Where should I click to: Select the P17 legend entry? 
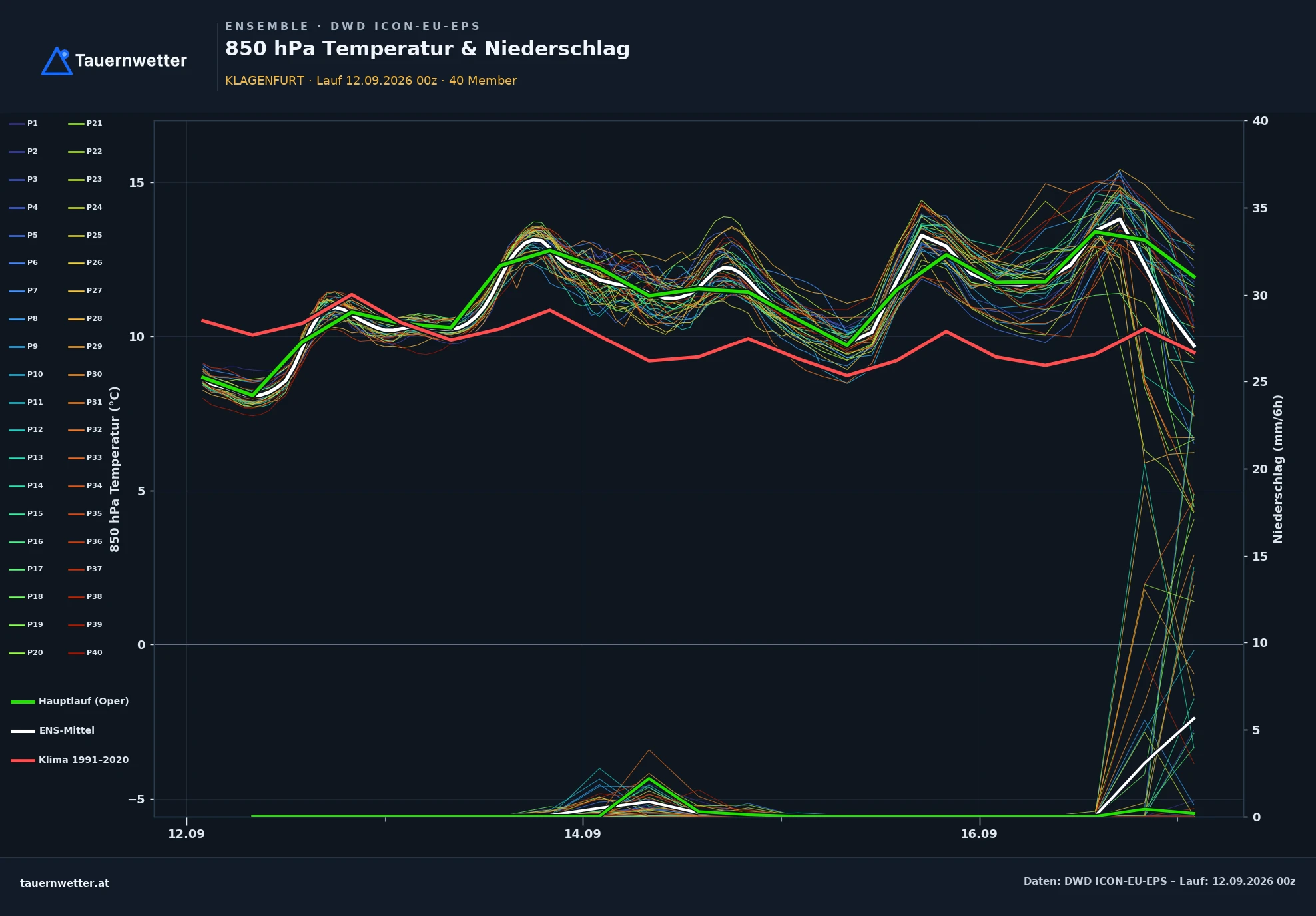pos(26,569)
